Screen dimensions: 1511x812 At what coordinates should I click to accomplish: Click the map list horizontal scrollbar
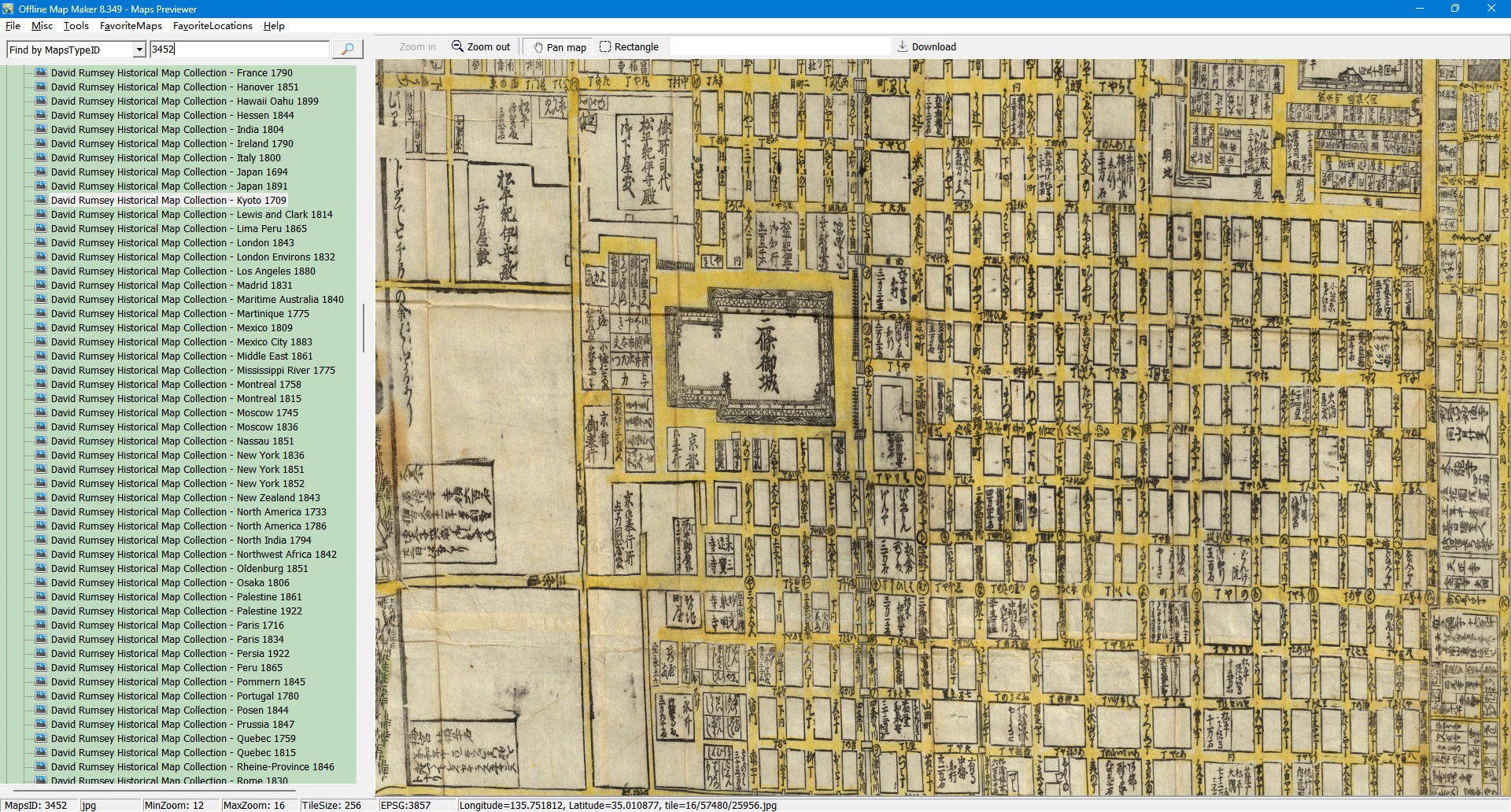coord(154,790)
